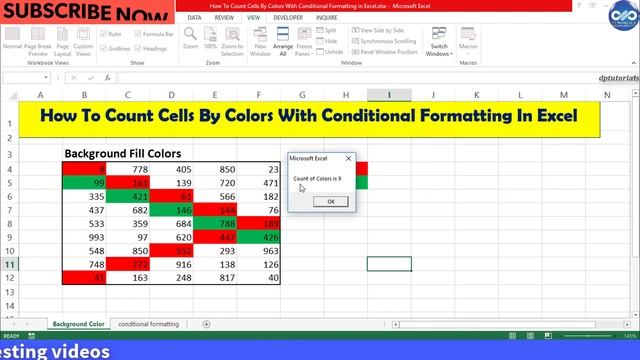The height and width of the screenshot is (360, 640).
Task: Switch to Page Break view in status bar
Action: click(x=548, y=336)
